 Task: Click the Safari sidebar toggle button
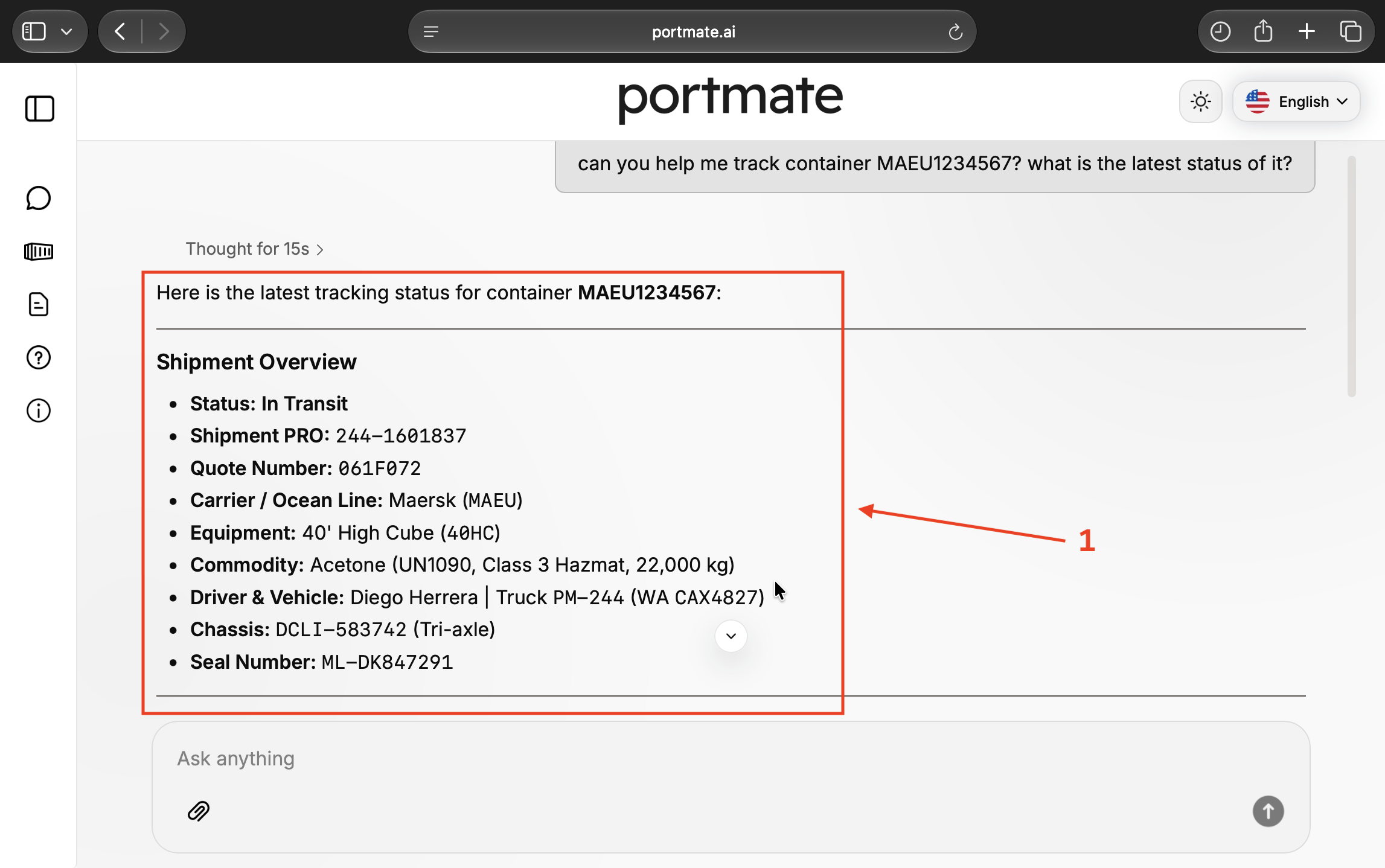(x=34, y=31)
